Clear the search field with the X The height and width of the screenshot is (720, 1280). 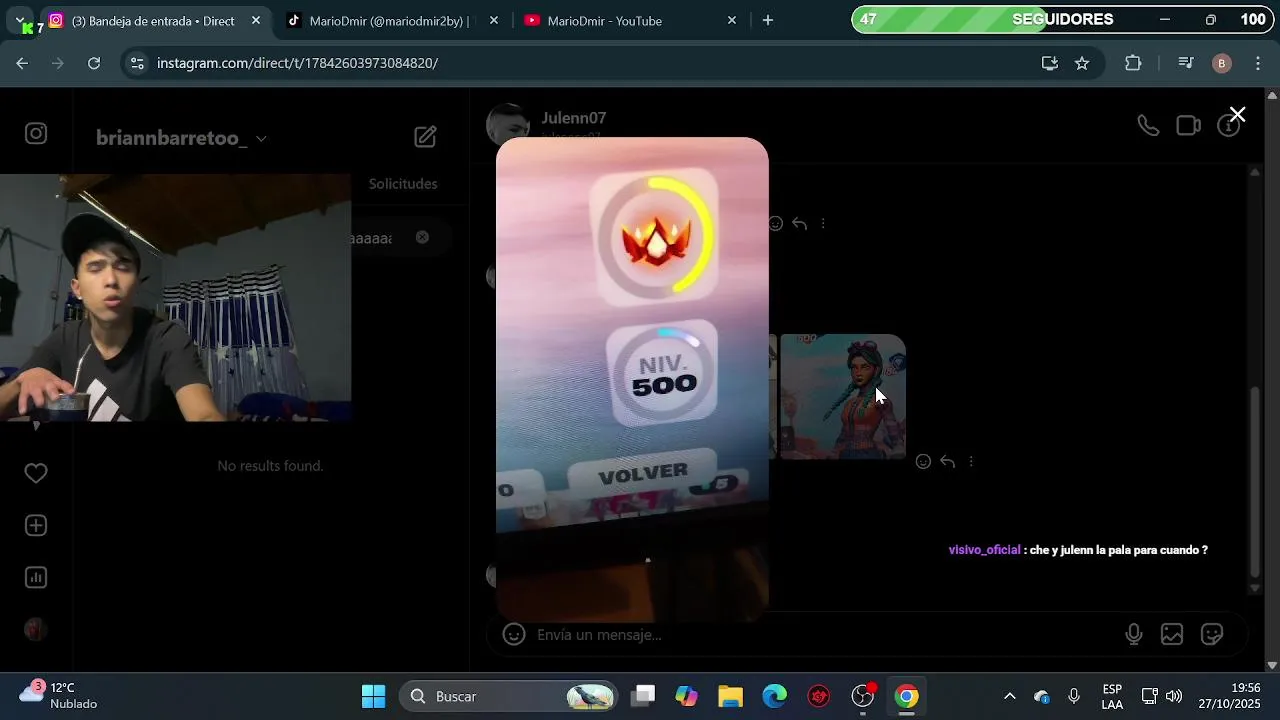point(422,237)
